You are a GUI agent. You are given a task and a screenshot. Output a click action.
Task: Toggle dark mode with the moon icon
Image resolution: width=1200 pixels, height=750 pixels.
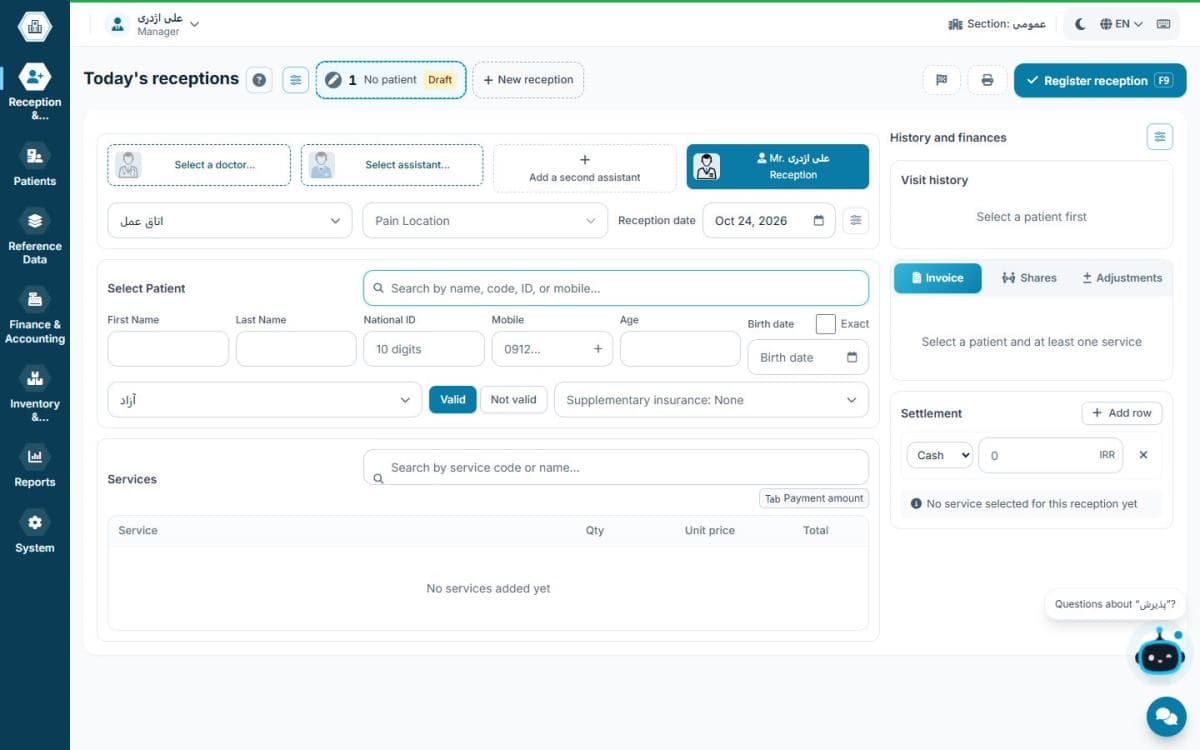pyautogui.click(x=1080, y=24)
